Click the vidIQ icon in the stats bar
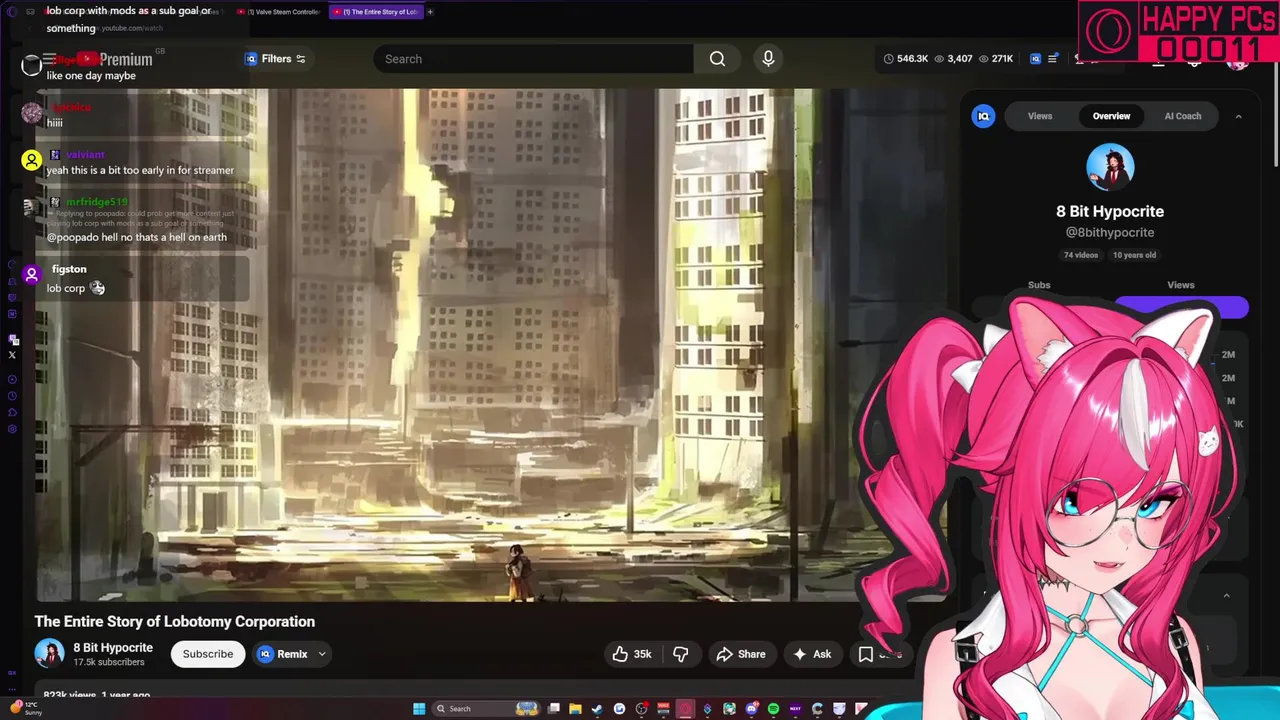This screenshot has height=720, width=1280. pyautogui.click(x=1035, y=59)
